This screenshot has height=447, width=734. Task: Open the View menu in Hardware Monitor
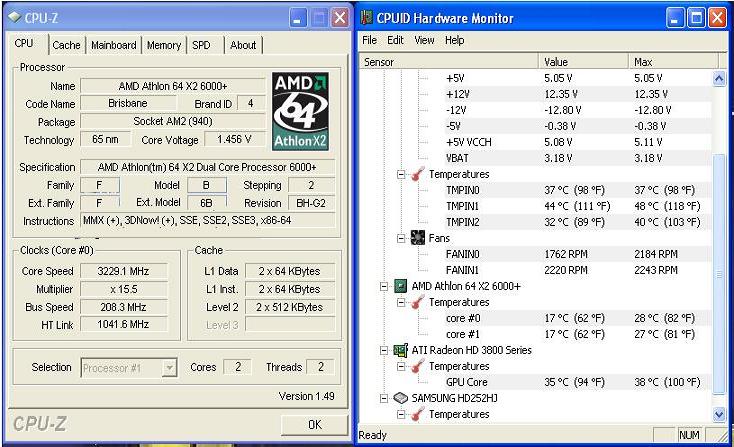tap(424, 40)
